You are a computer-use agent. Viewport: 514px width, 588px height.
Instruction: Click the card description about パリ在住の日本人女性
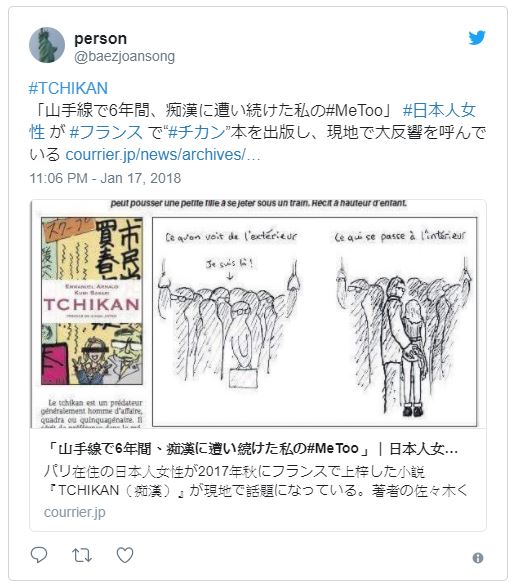click(x=255, y=481)
